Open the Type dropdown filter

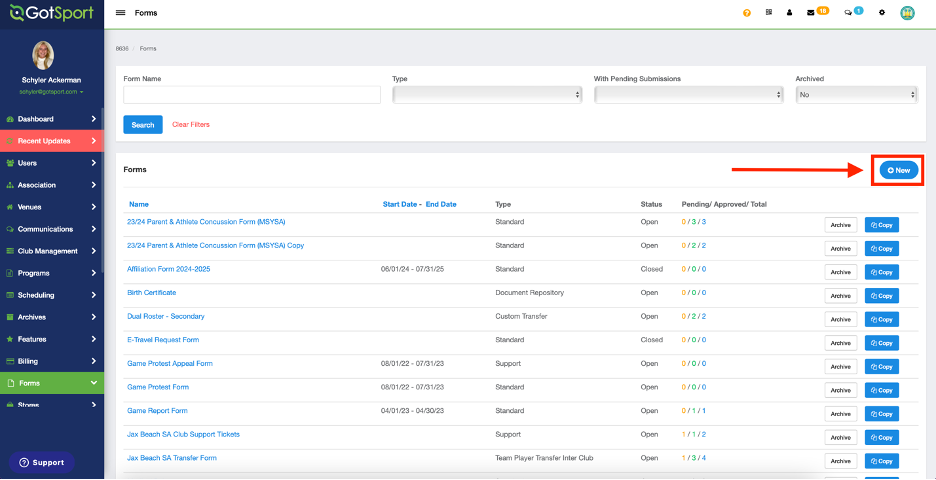tap(487, 94)
